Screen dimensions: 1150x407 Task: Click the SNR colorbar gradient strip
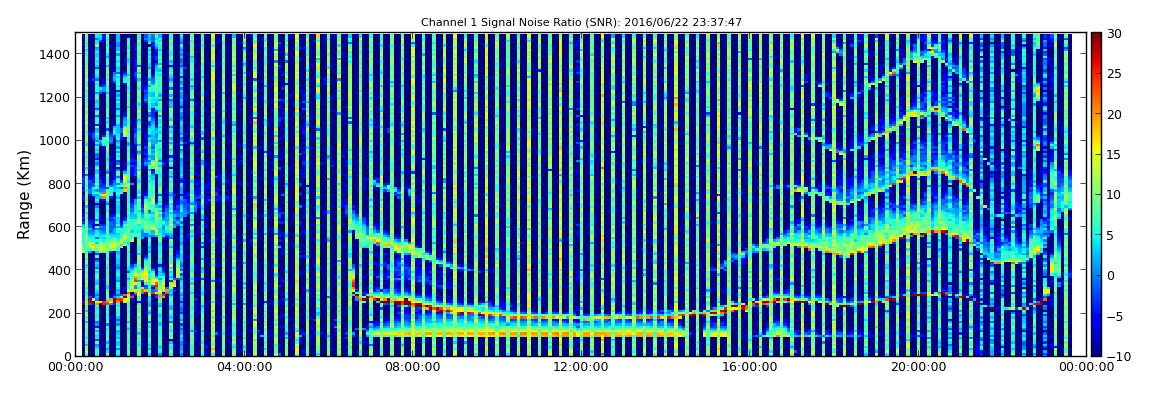tap(1096, 194)
